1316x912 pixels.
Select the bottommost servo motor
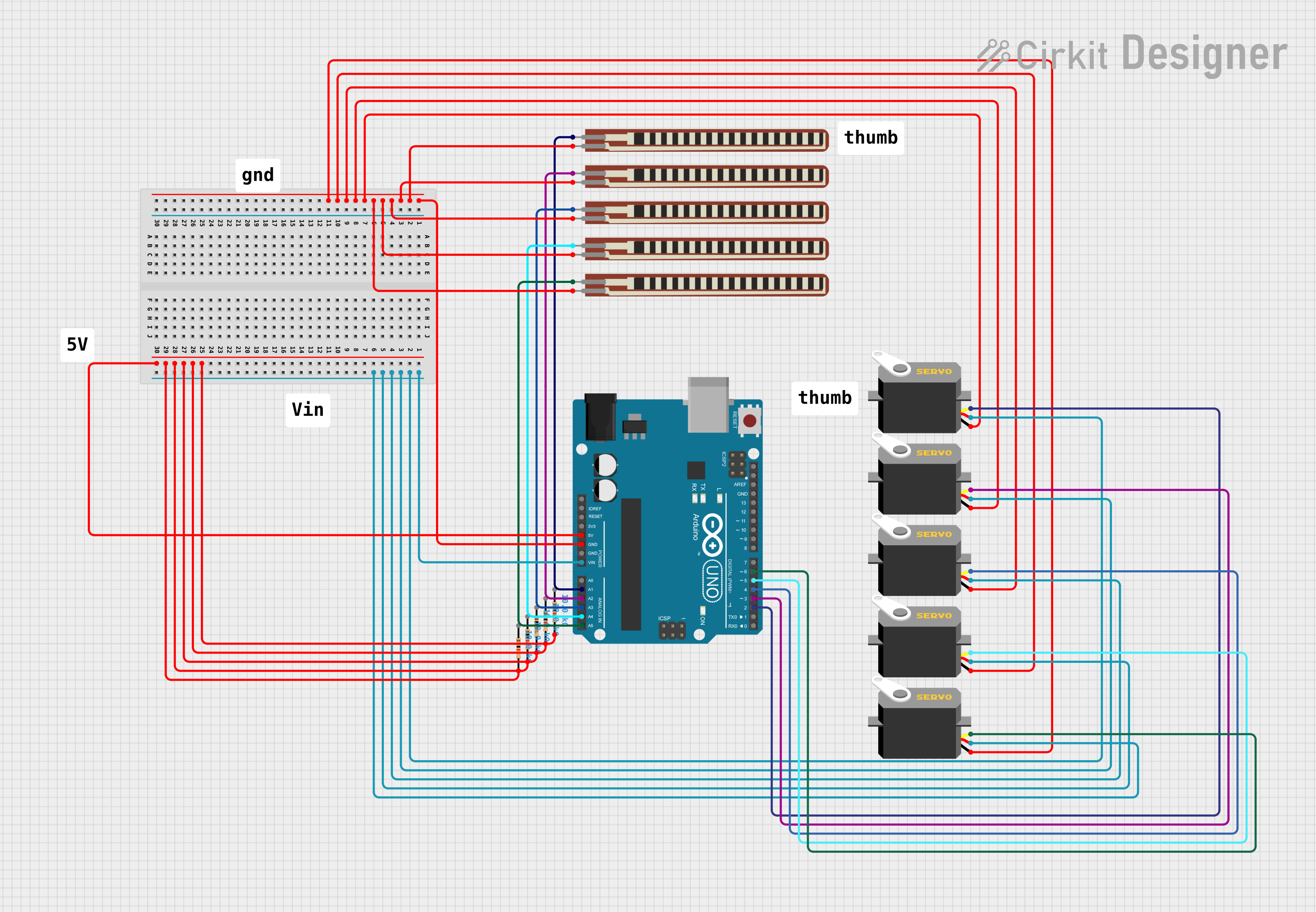(919, 726)
